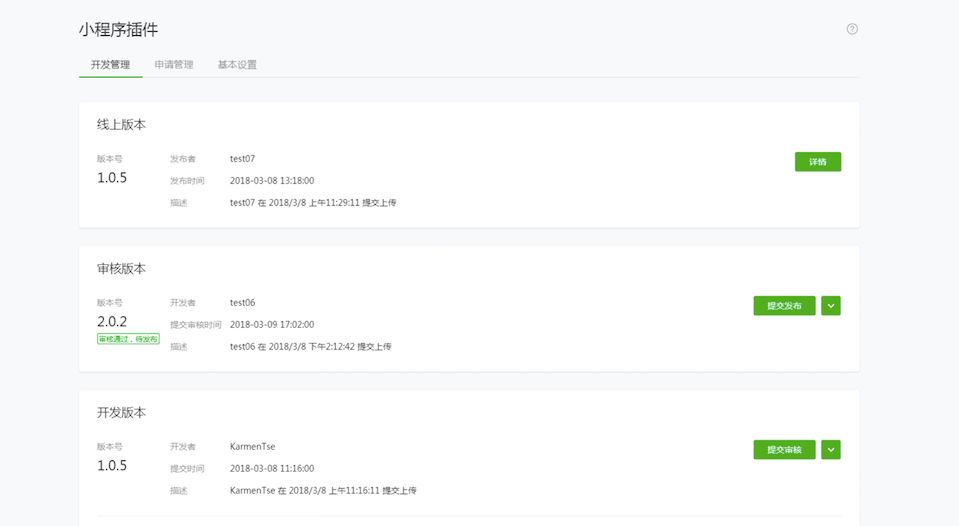Image resolution: width=959 pixels, height=526 pixels.
Task: Select the 审核版本 section heading
Action: click(122, 269)
